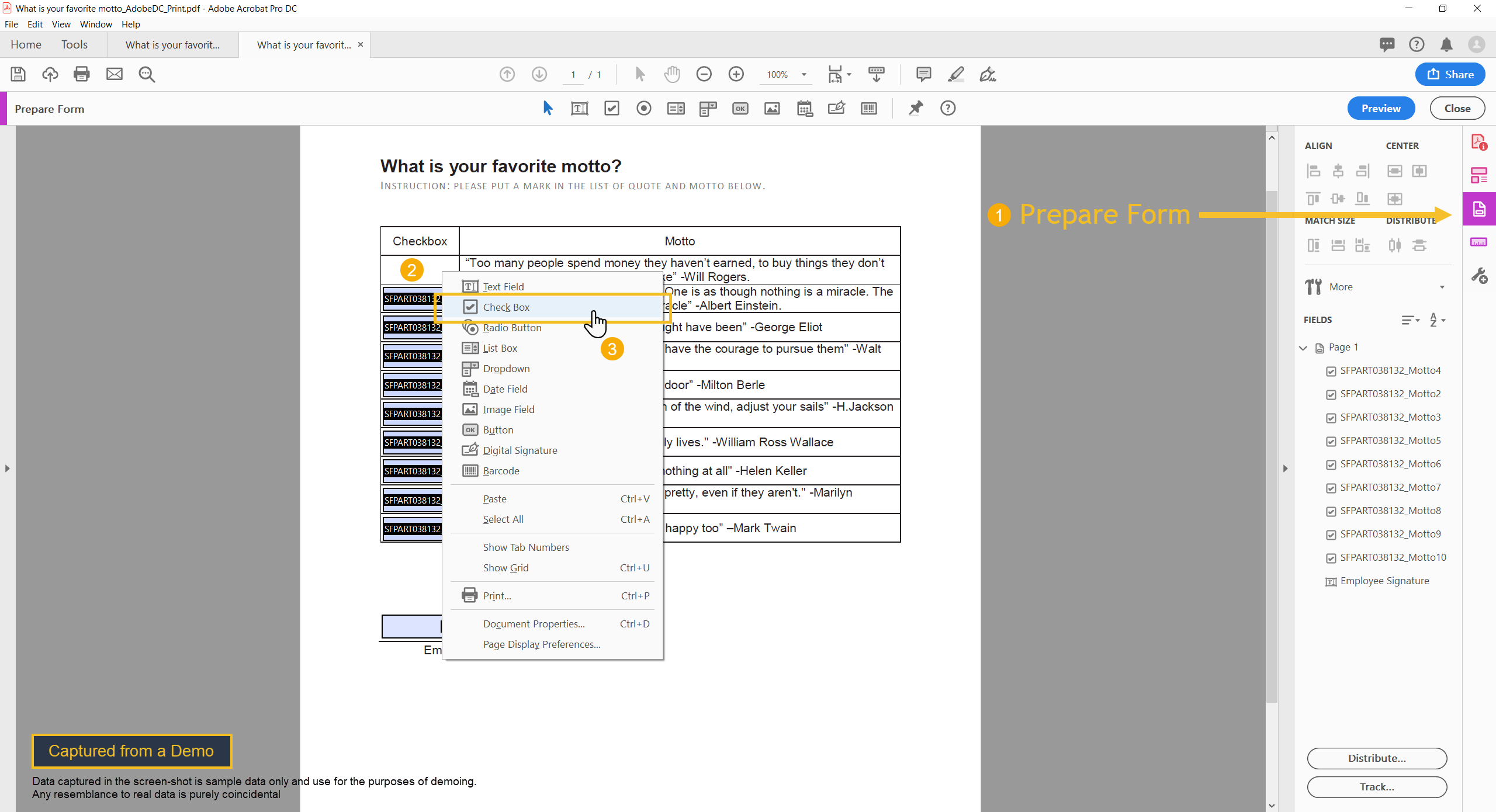
Task: Click the vertical scrollbar down arrow
Action: point(1272,806)
